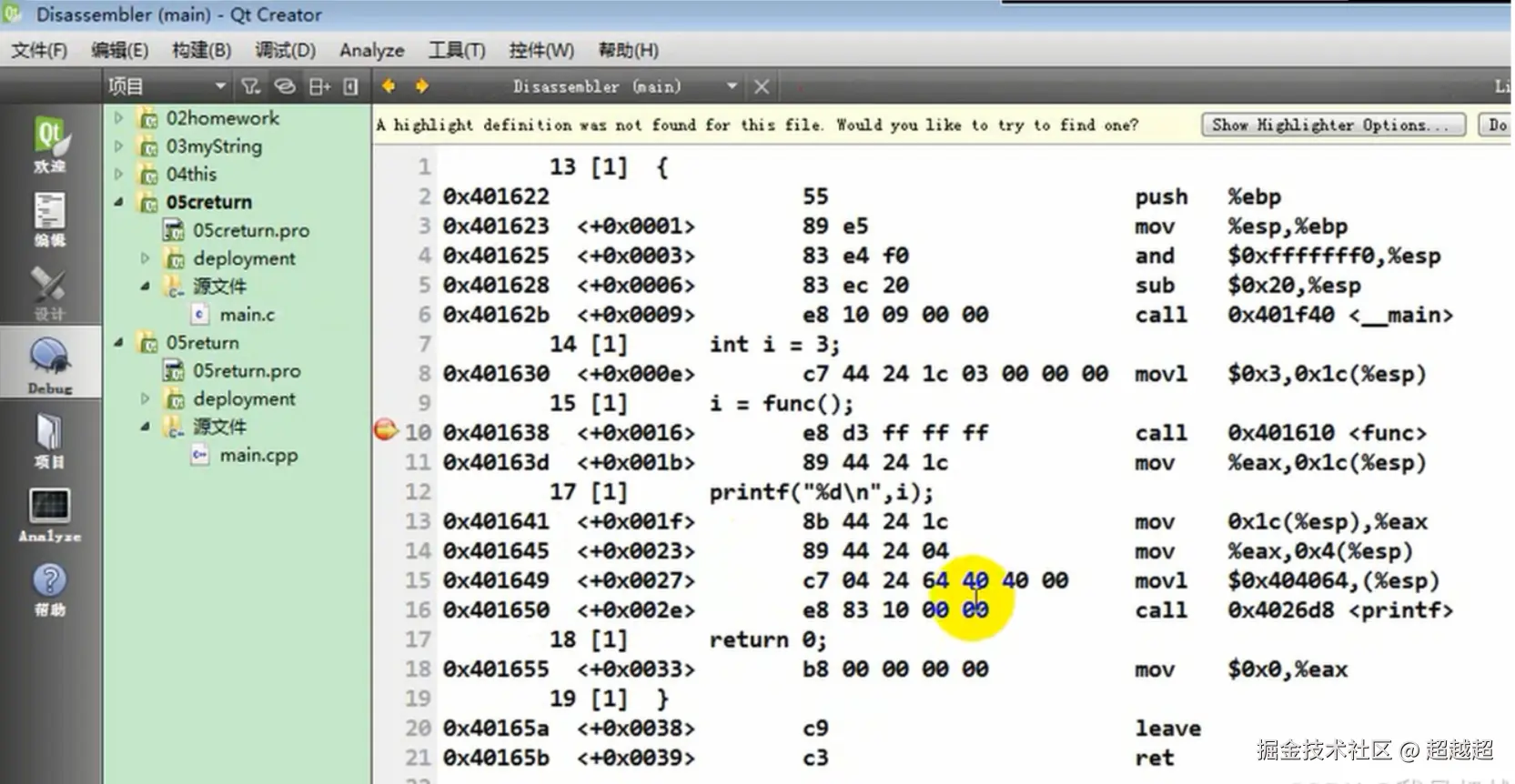Click breakpoint marker on line 10
1515x784 pixels.
386,430
